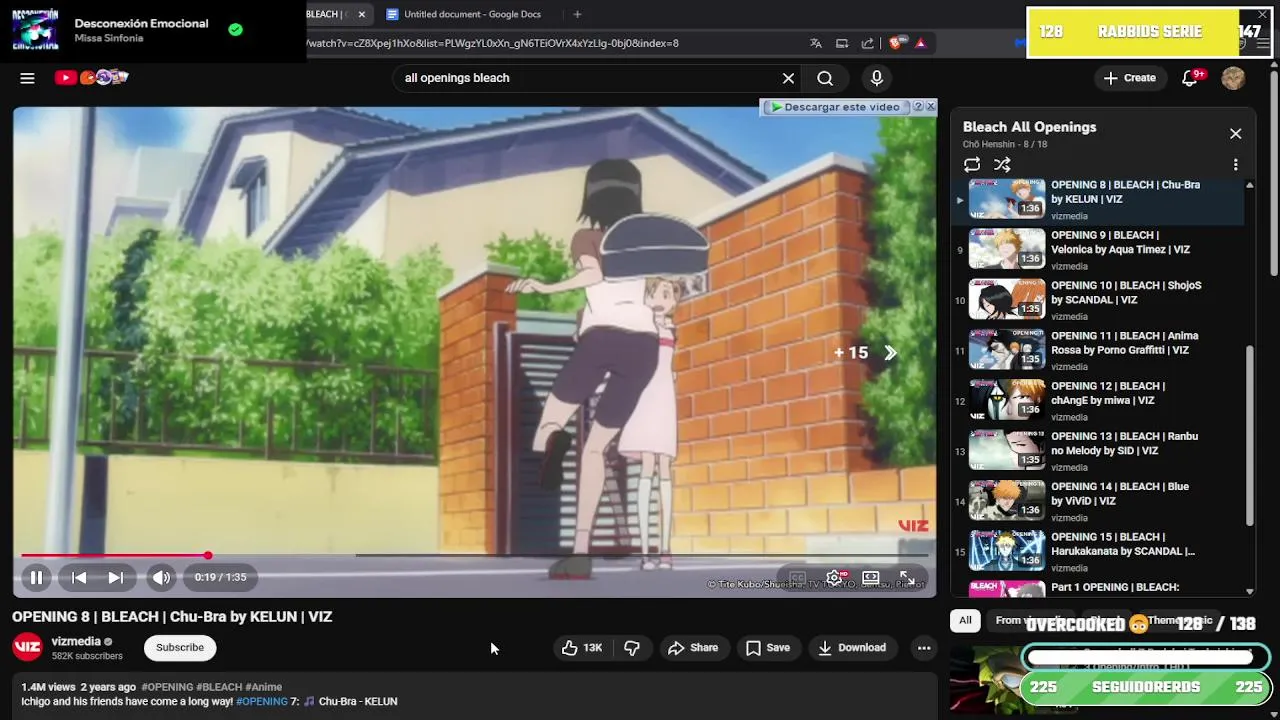Open browser translate page icon
This screenshot has height=720, width=1280.
coord(816,43)
